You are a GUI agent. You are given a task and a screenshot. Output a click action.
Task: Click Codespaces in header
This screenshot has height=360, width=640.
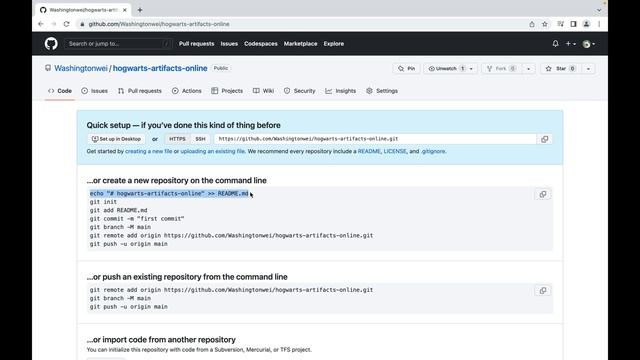click(x=260, y=44)
